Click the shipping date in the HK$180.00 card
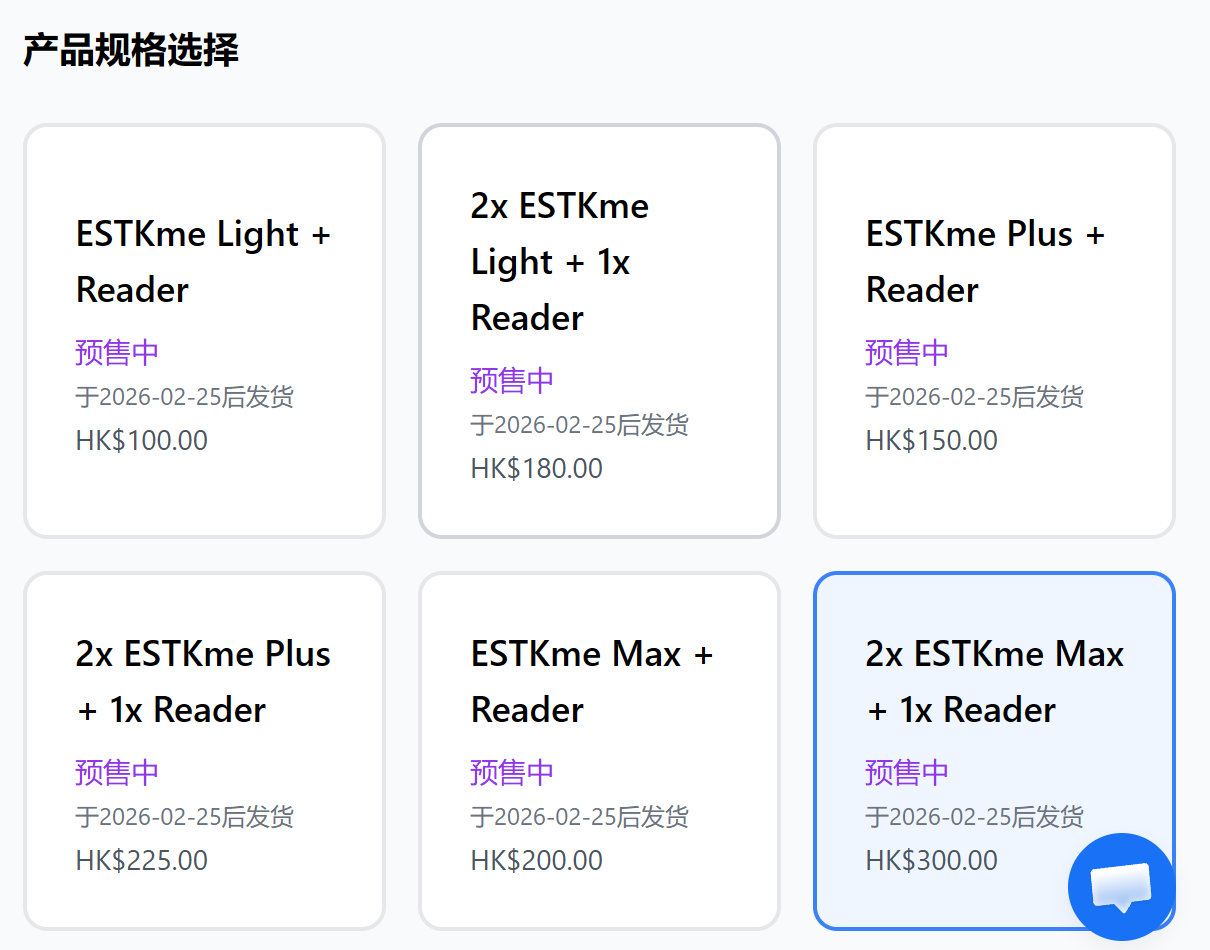This screenshot has width=1210, height=950. coord(580,425)
